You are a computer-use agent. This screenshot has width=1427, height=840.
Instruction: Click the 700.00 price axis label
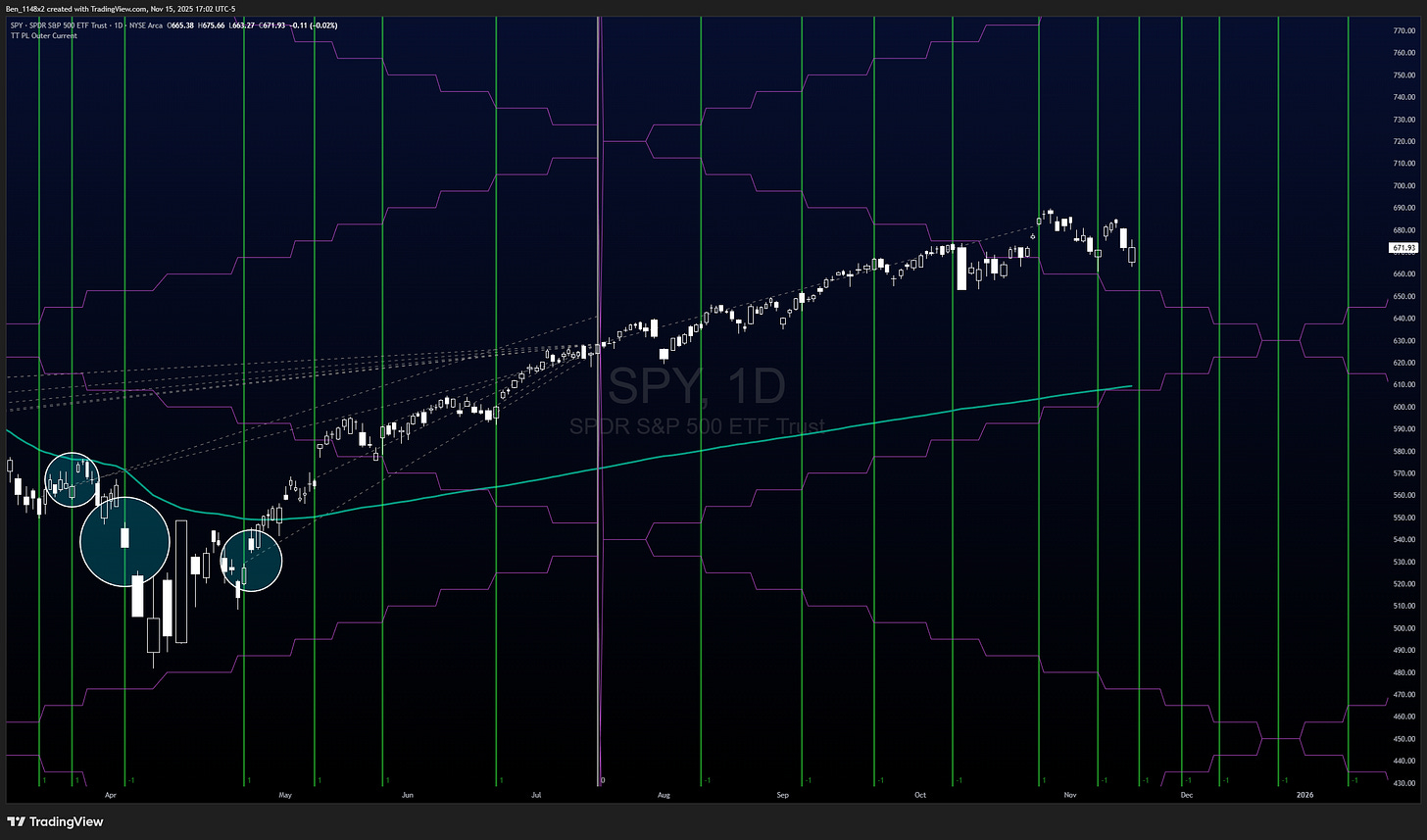(1403, 186)
